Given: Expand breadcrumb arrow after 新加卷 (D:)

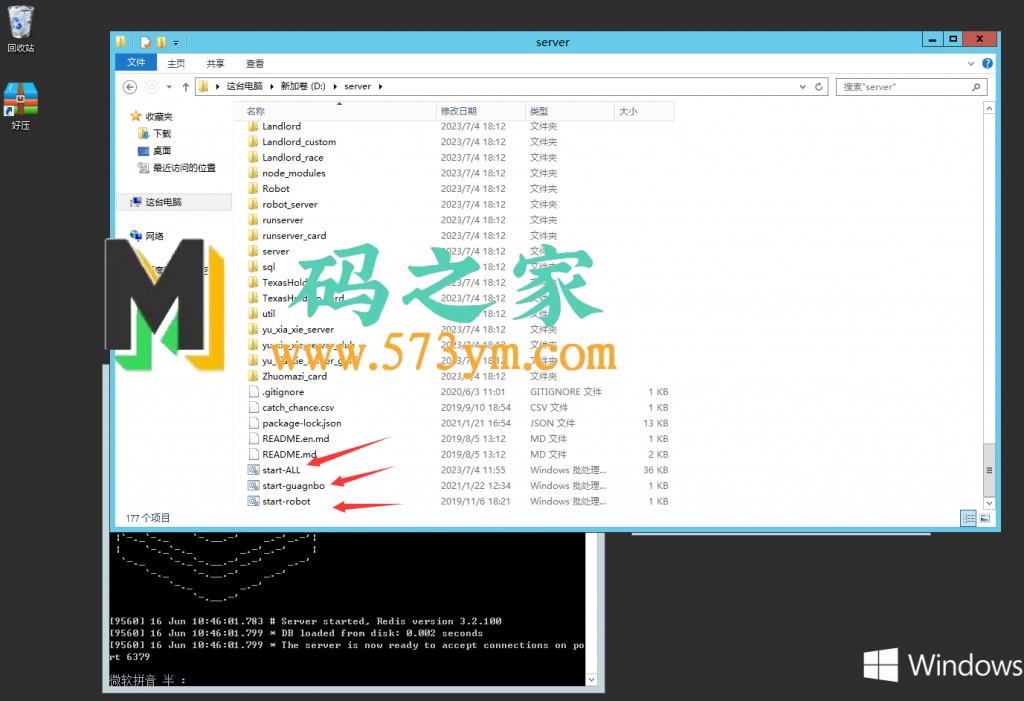Looking at the screenshot, I should click(x=335, y=86).
